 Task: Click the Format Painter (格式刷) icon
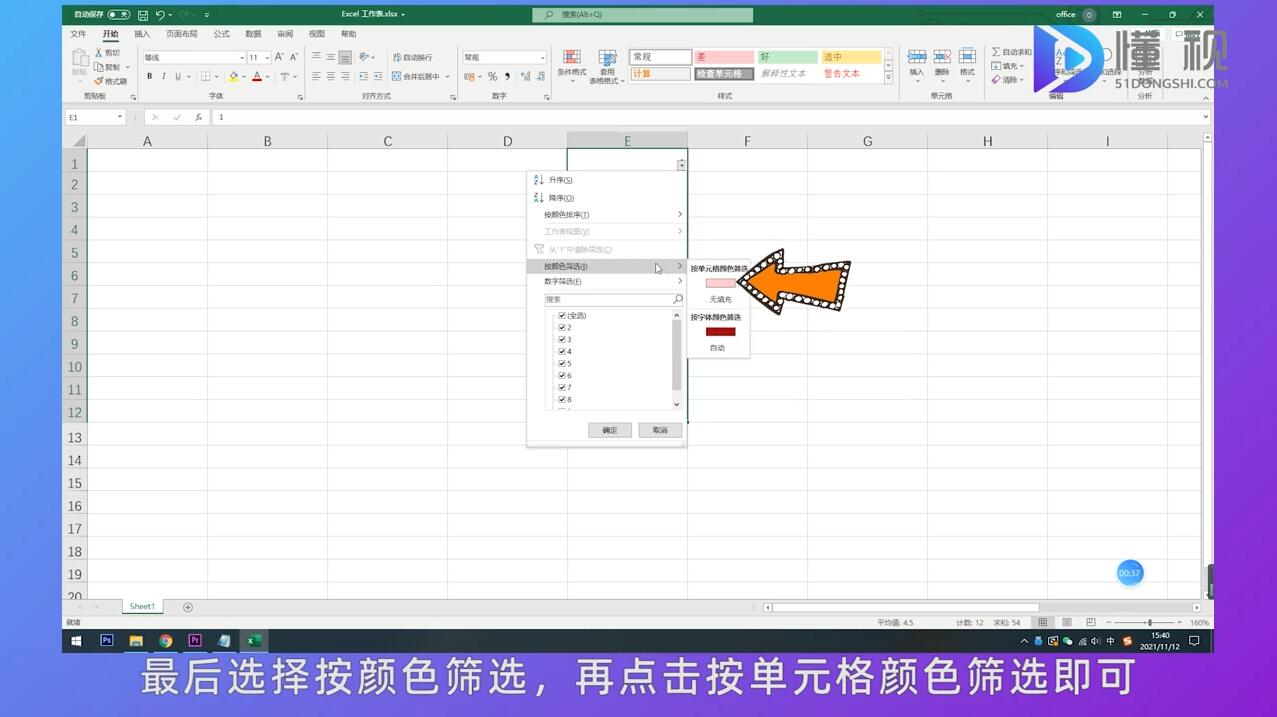(x=99, y=81)
